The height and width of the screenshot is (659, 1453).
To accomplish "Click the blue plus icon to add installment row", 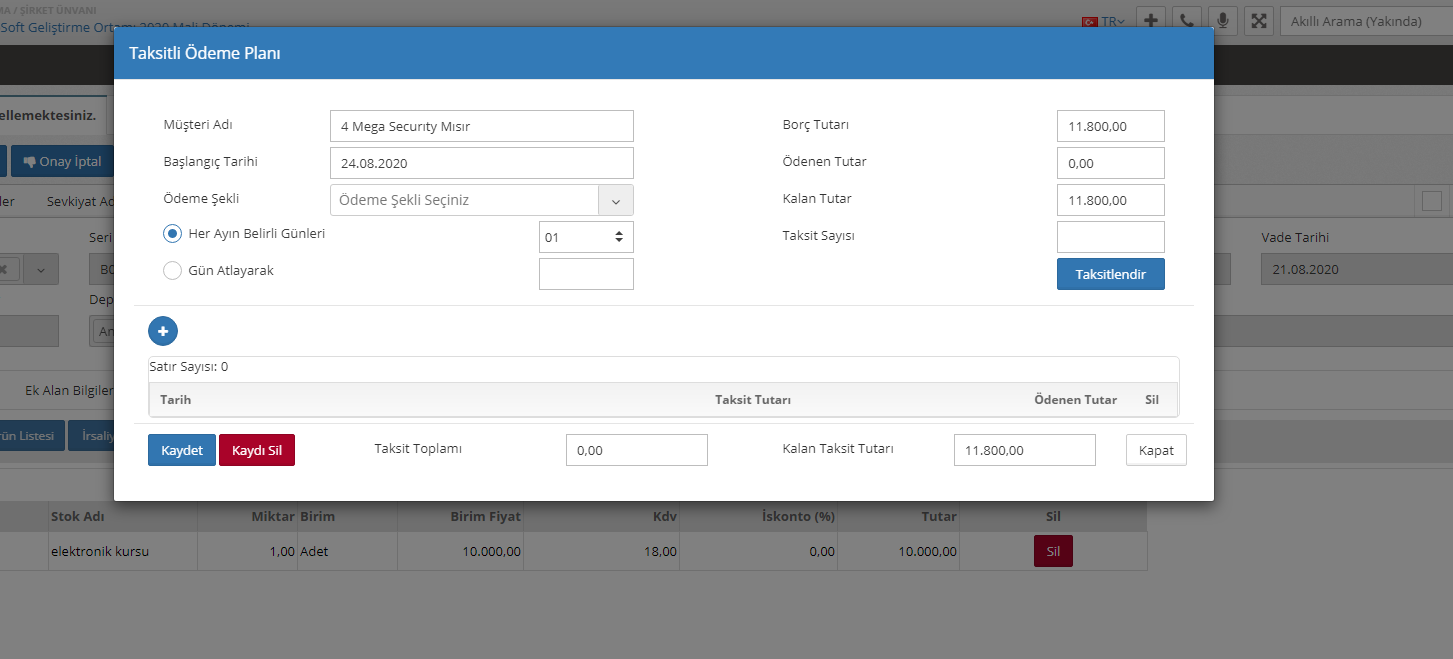I will pos(163,331).
